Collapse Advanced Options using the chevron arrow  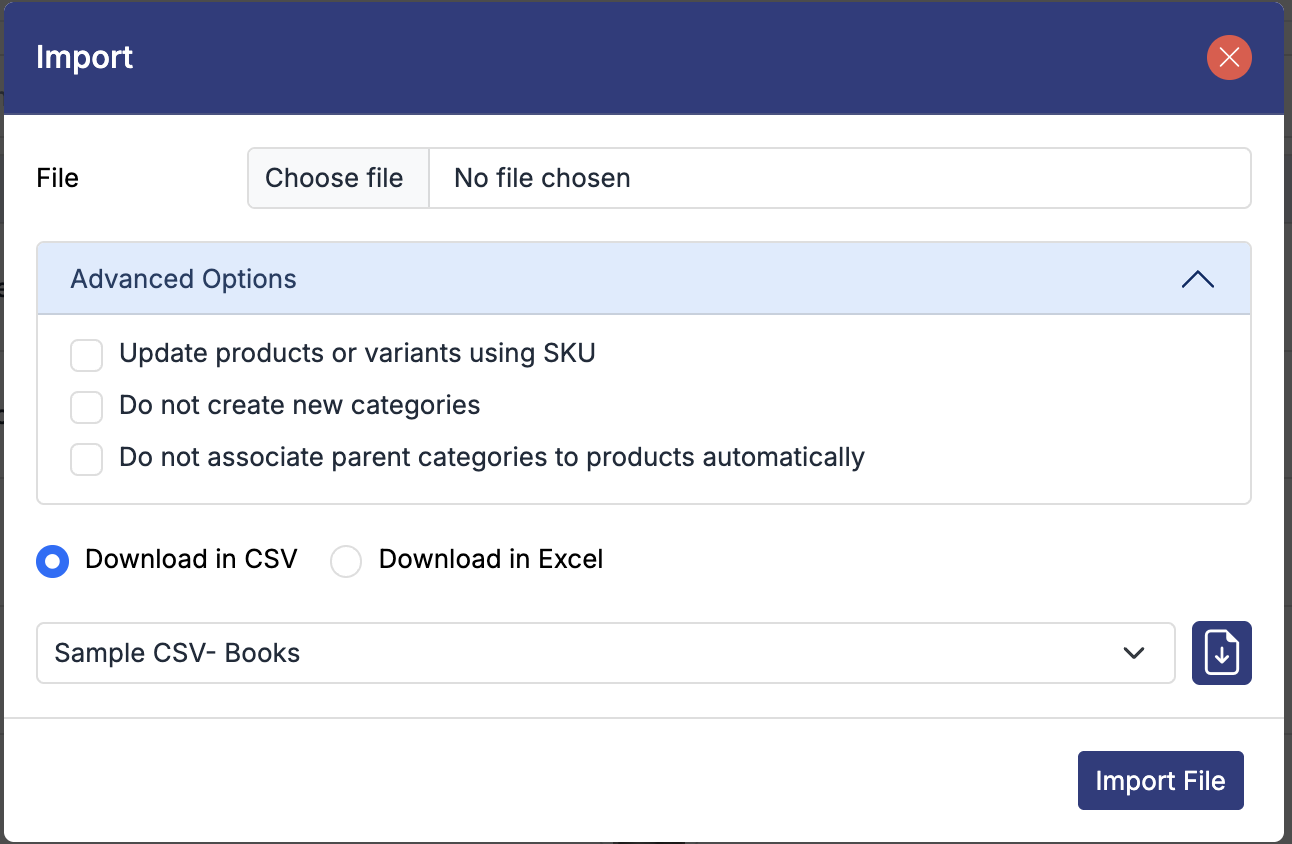1197,280
